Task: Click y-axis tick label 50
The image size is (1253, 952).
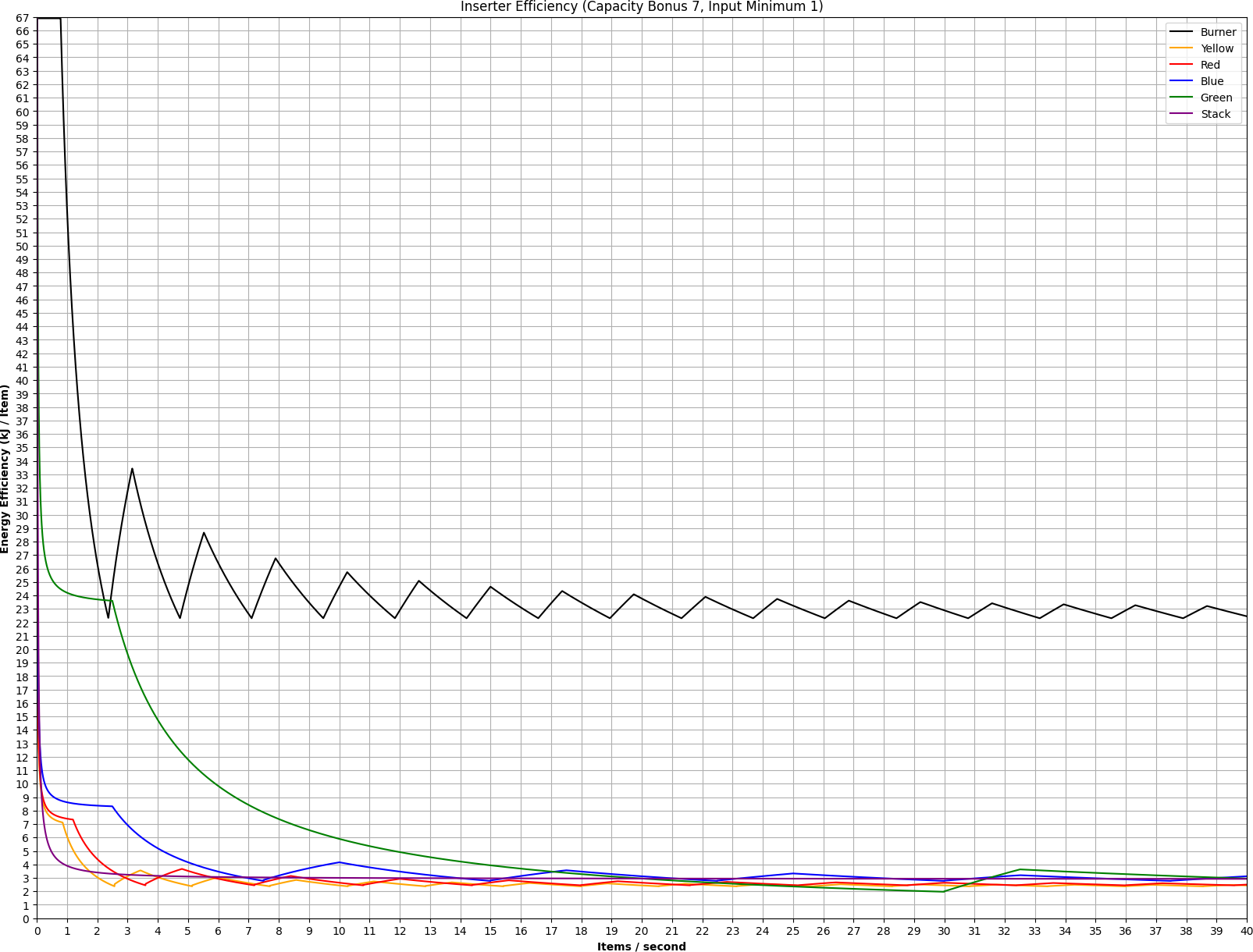Action: [x=23, y=247]
